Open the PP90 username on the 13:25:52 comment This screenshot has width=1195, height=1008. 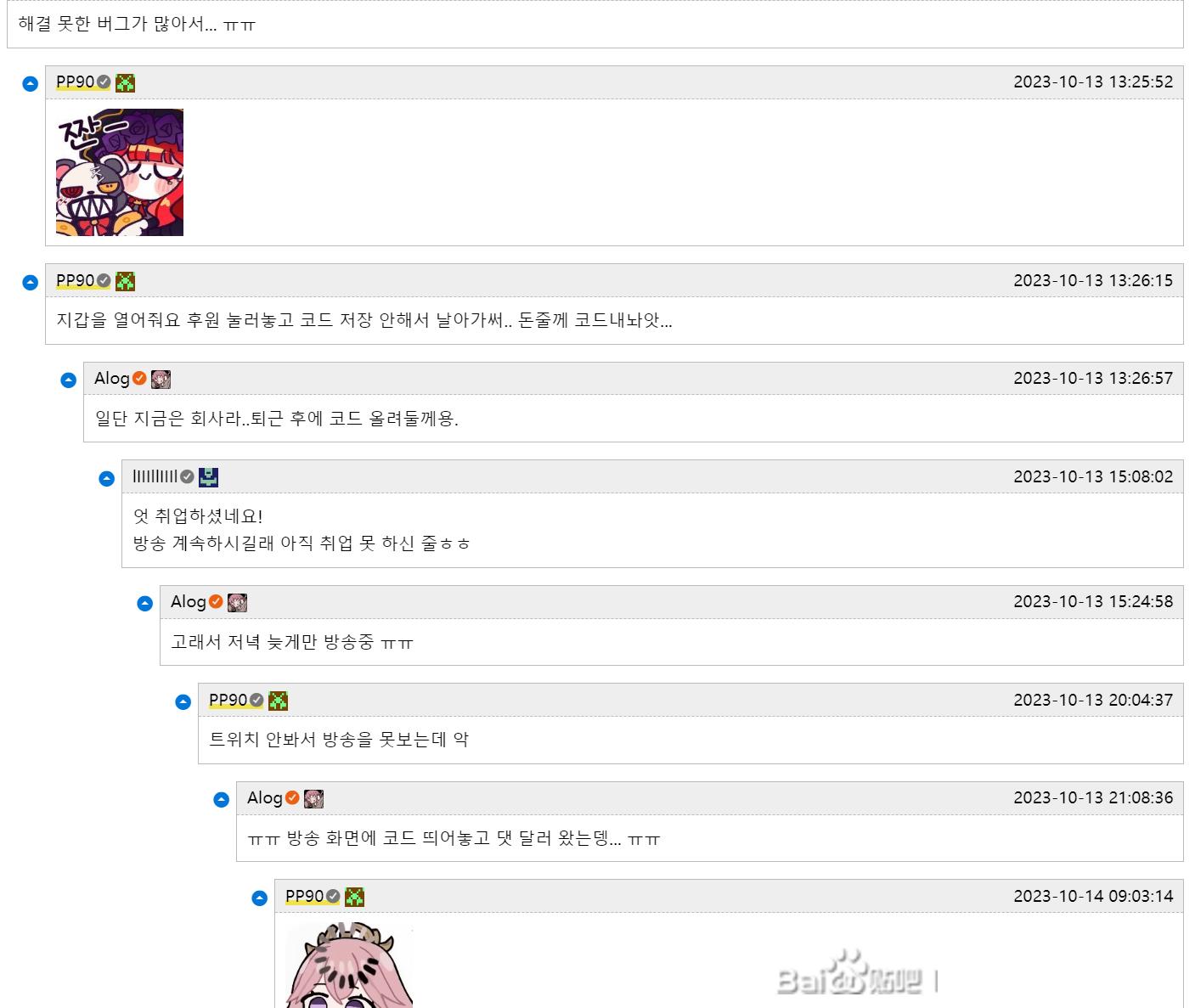(75, 82)
